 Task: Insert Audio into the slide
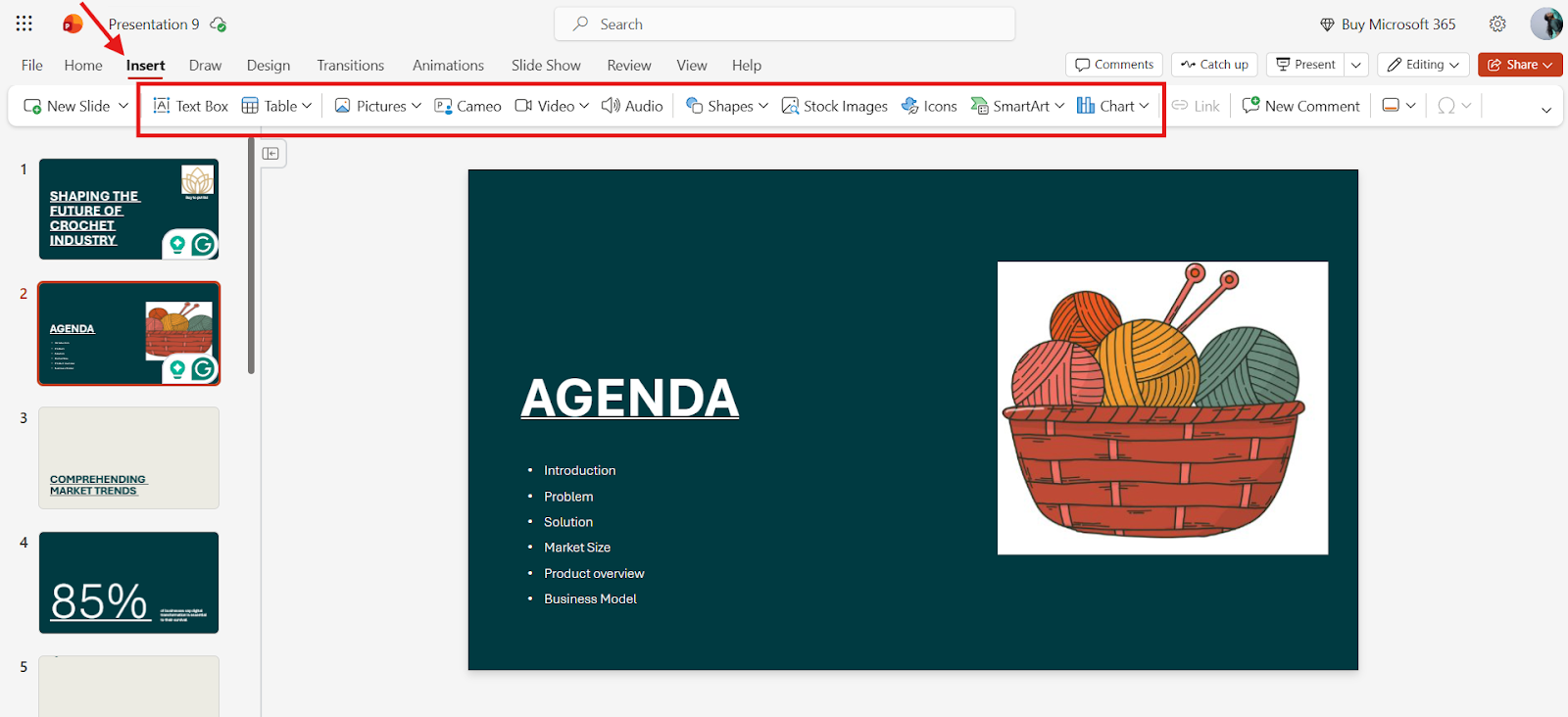[x=632, y=106]
